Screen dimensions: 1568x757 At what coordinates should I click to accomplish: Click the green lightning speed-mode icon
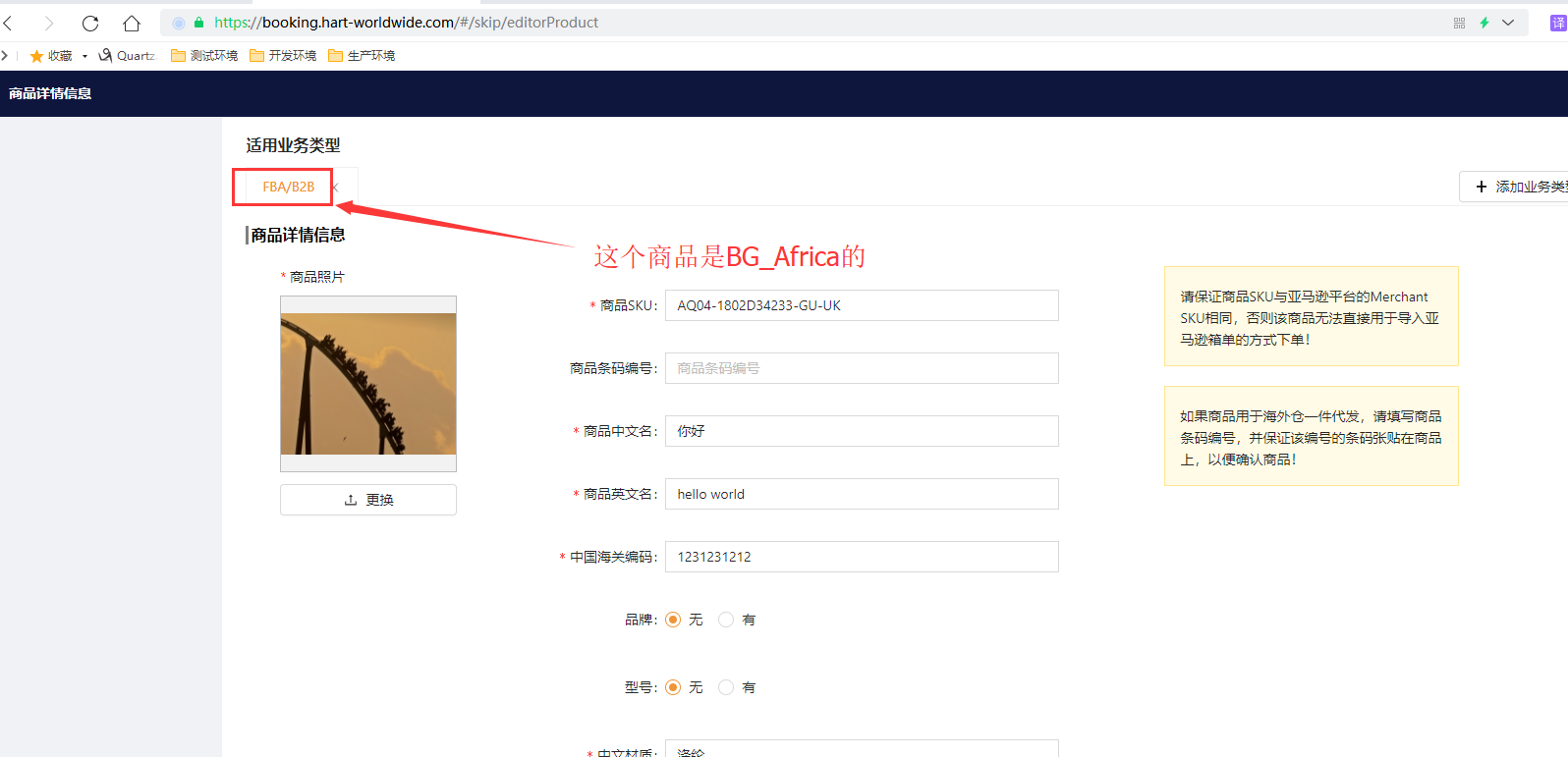(x=1484, y=23)
